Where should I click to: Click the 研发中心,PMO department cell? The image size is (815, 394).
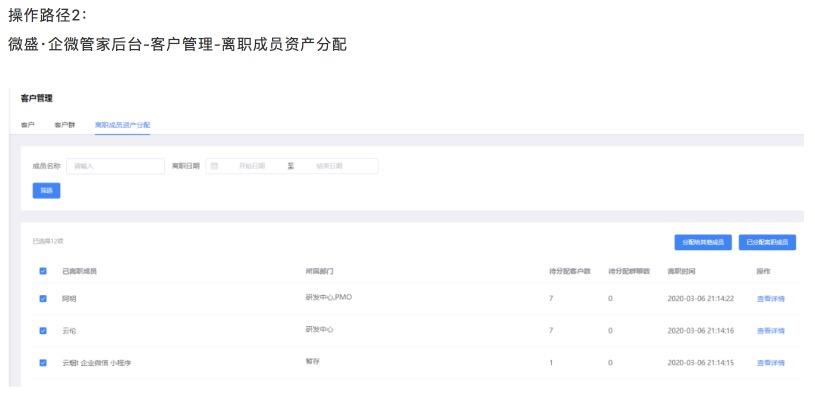[328, 297]
